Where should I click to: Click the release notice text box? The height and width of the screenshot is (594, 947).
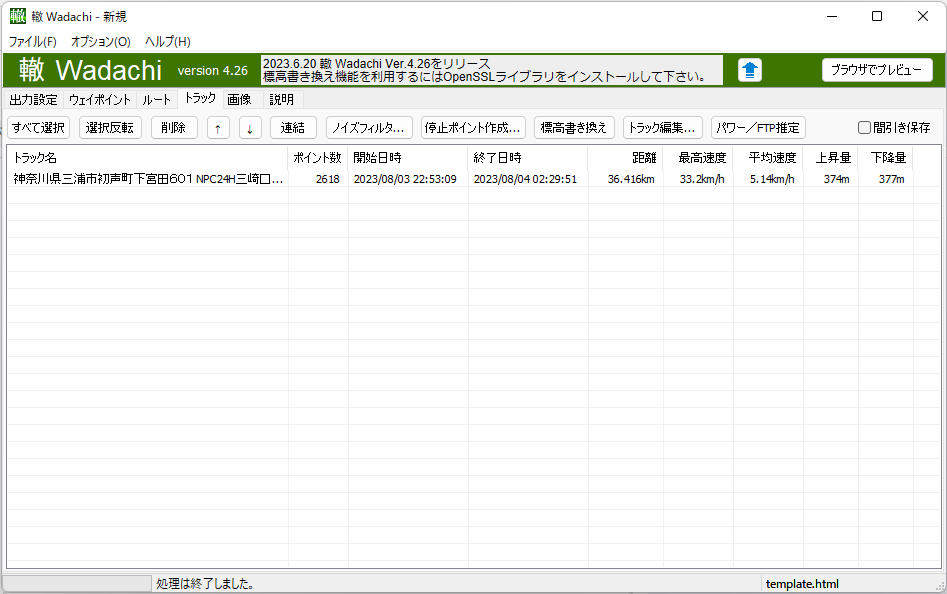point(492,70)
